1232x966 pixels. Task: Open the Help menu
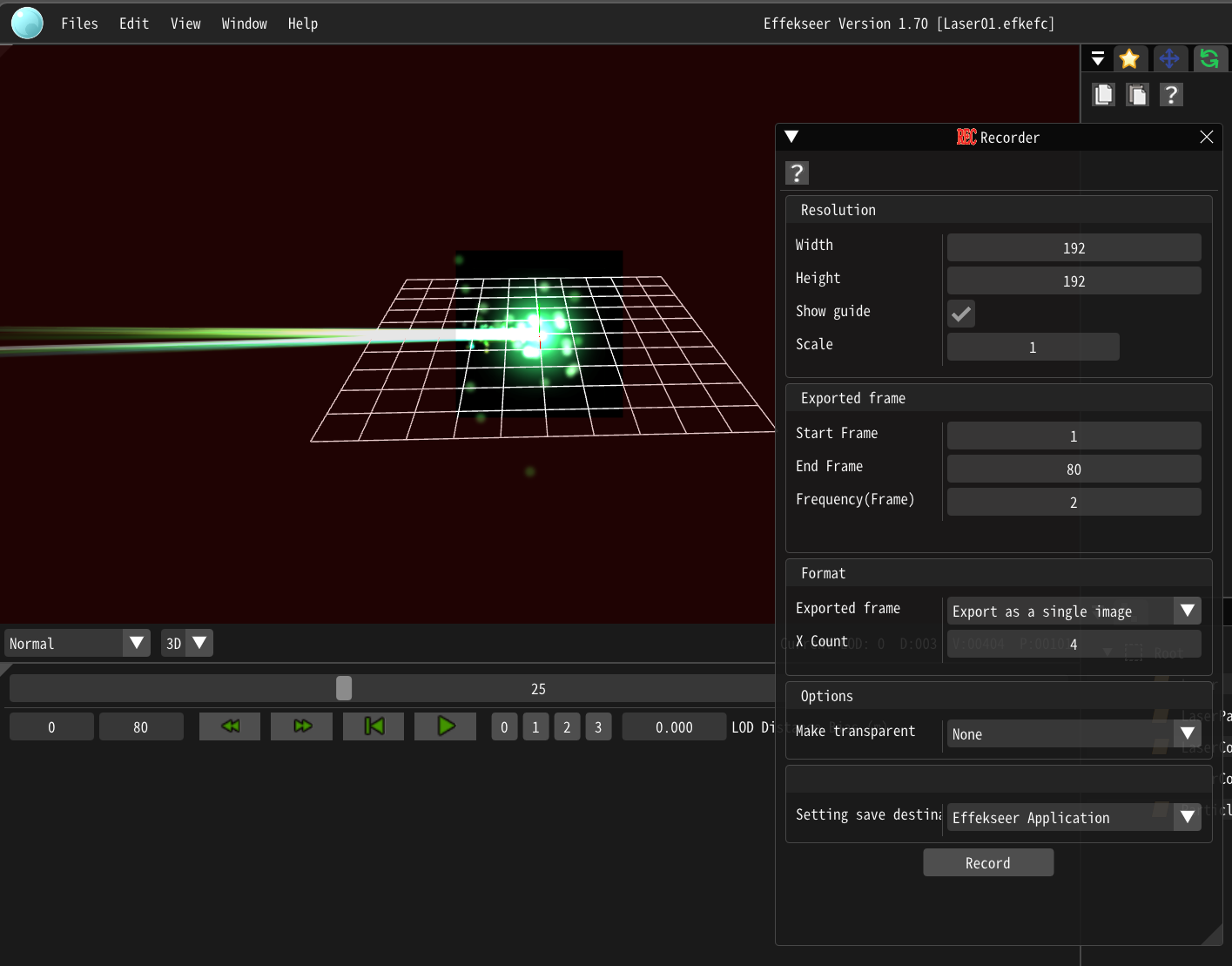click(303, 24)
